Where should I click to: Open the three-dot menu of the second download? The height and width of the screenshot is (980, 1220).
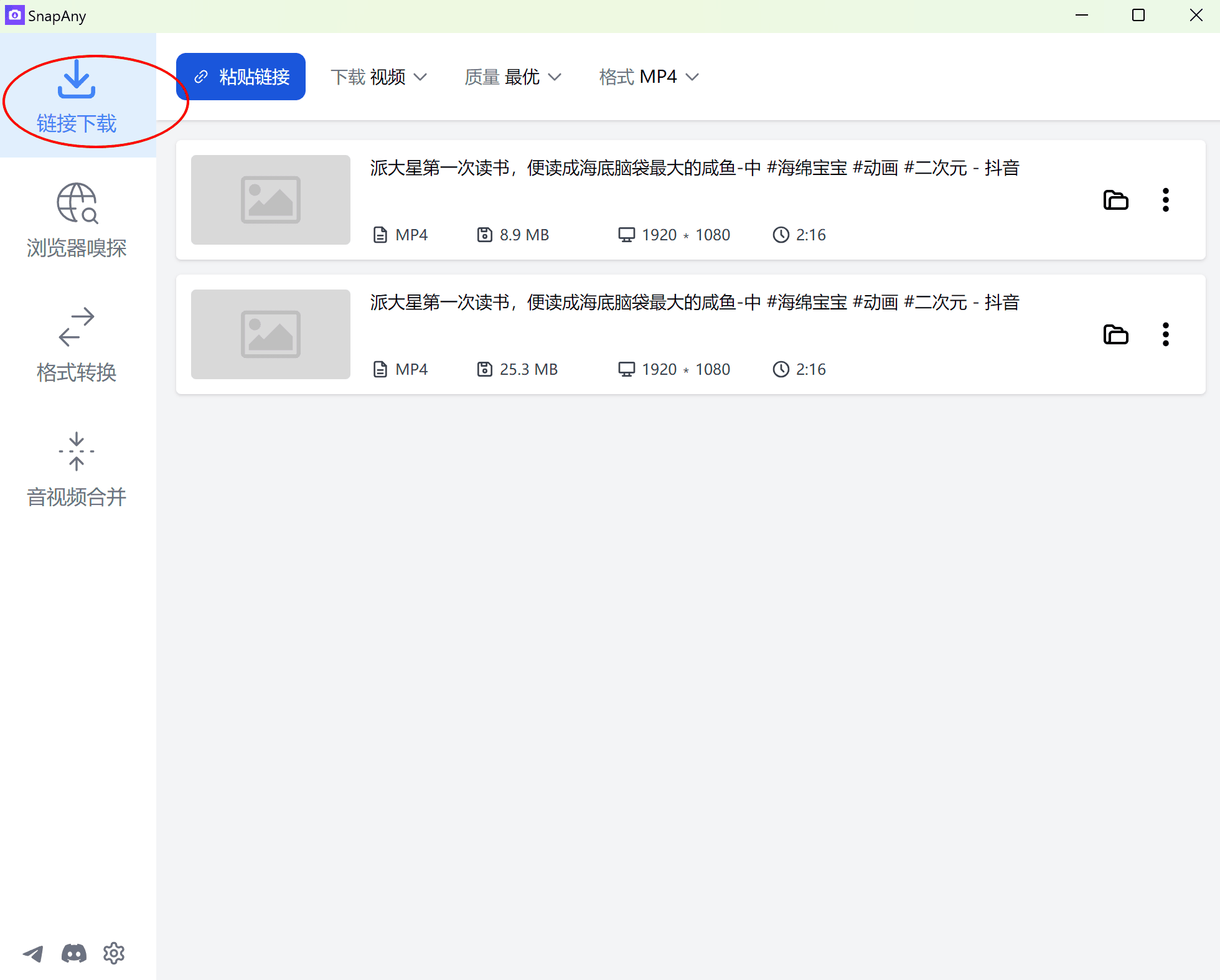pyautogui.click(x=1165, y=334)
